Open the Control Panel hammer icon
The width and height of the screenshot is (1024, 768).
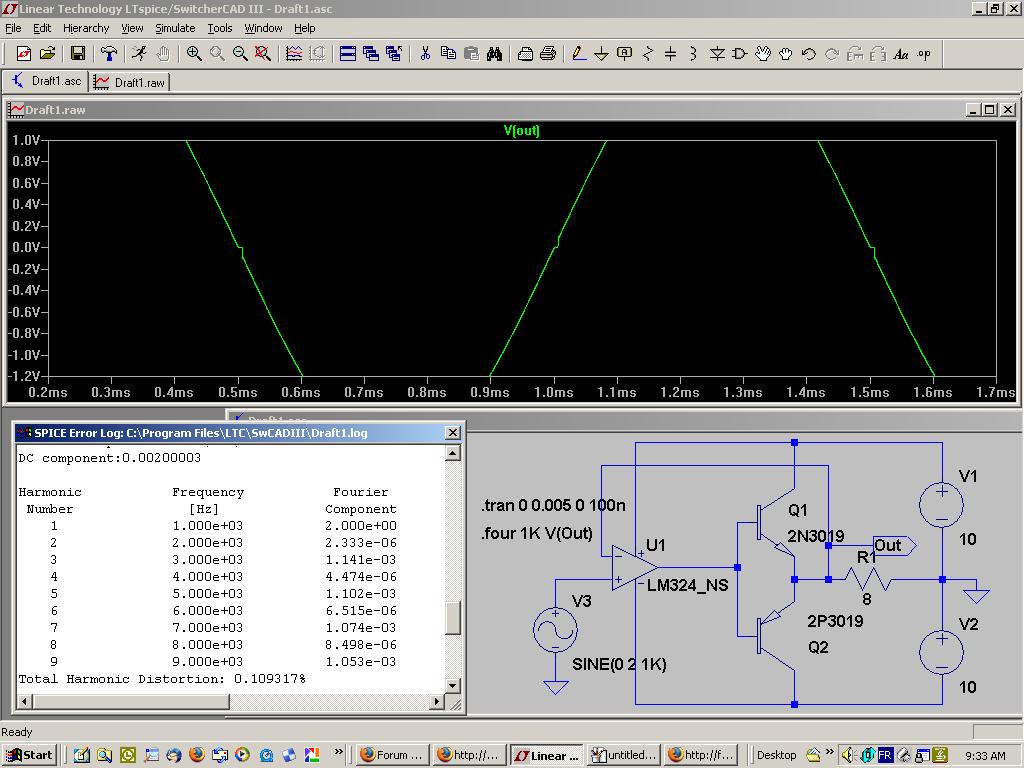[x=109, y=54]
